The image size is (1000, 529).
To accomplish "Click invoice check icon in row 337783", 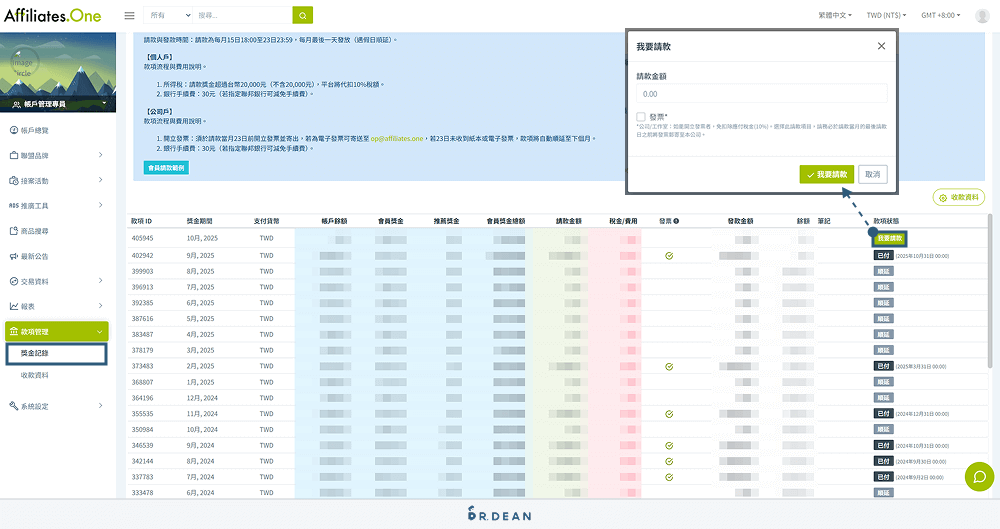I will (x=669, y=477).
